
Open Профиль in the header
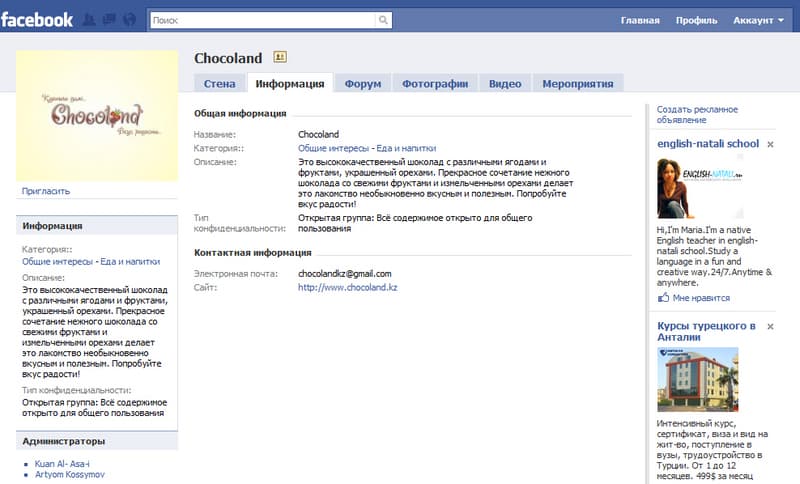point(696,20)
